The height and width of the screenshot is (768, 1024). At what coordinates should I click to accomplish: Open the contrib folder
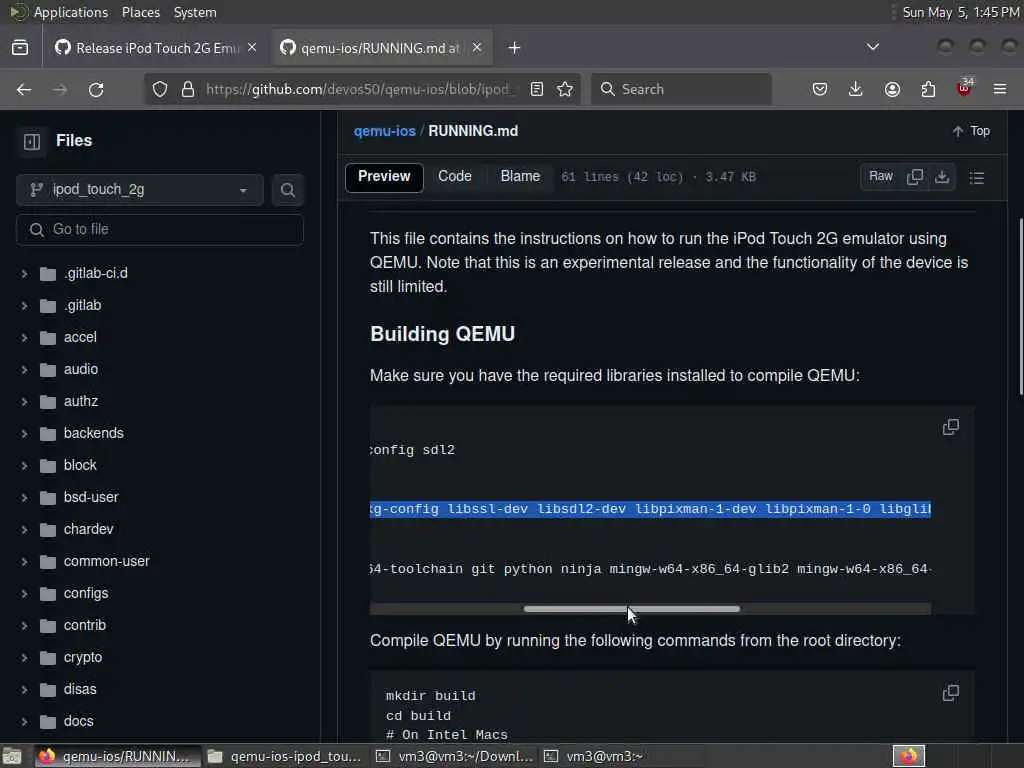pos(84,625)
